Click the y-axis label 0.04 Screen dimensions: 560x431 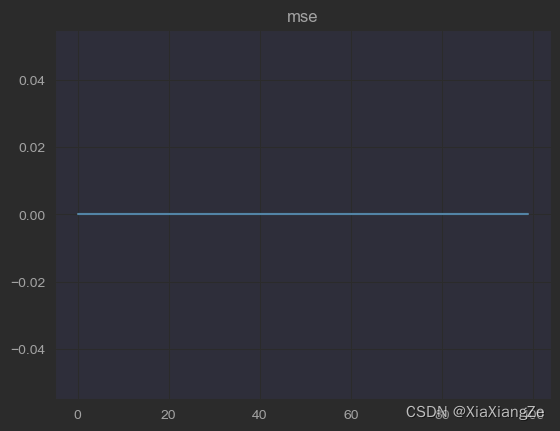pos(32,81)
